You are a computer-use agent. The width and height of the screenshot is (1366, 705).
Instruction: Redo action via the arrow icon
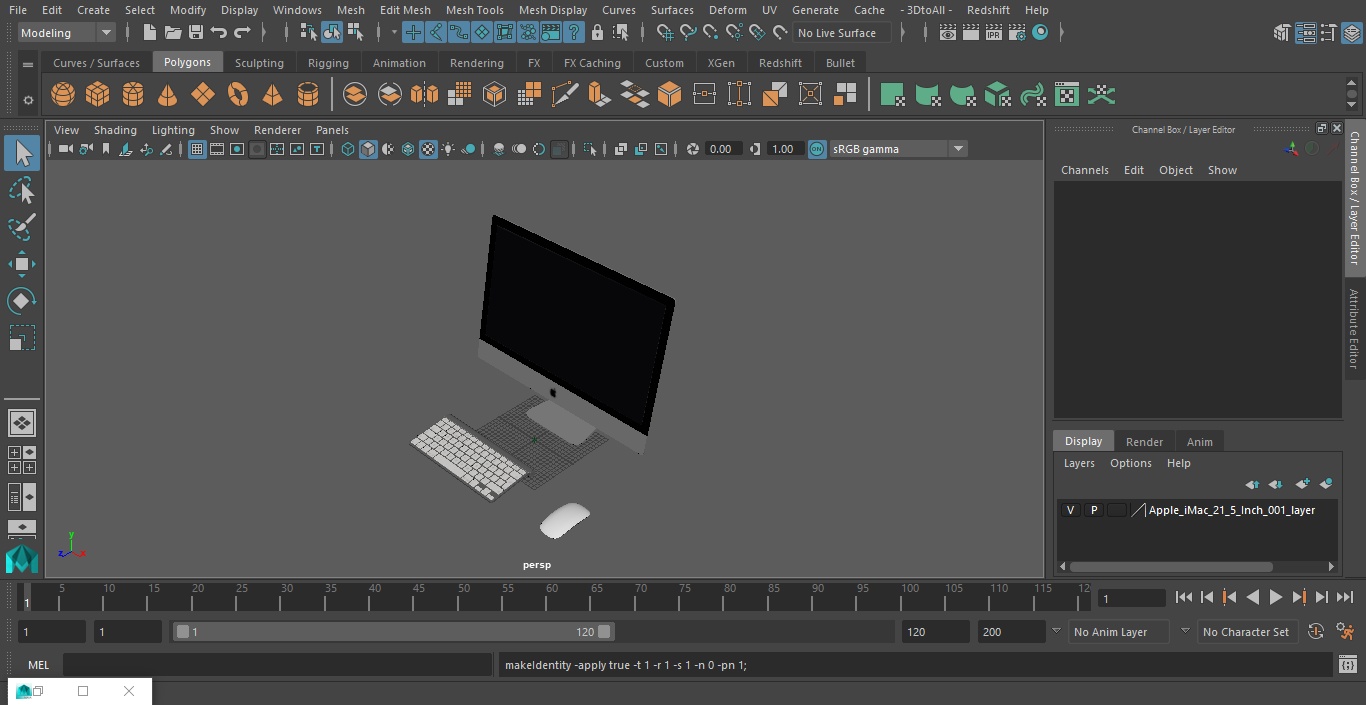[x=242, y=33]
